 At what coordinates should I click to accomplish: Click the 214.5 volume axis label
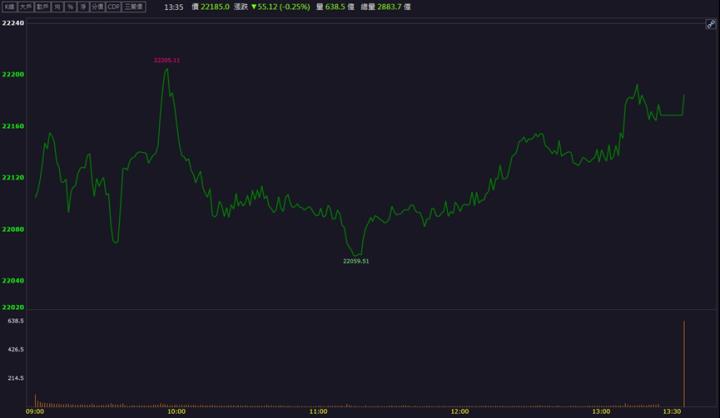pyautogui.click(x=16, y=378)
